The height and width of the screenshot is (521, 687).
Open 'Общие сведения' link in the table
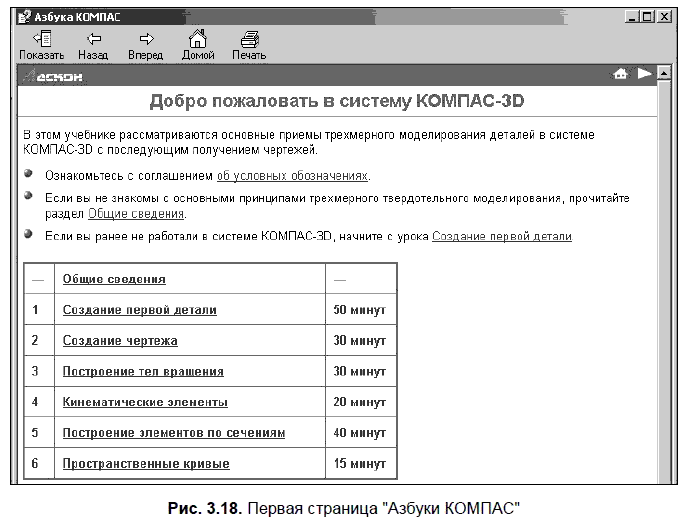click(114, 279)
